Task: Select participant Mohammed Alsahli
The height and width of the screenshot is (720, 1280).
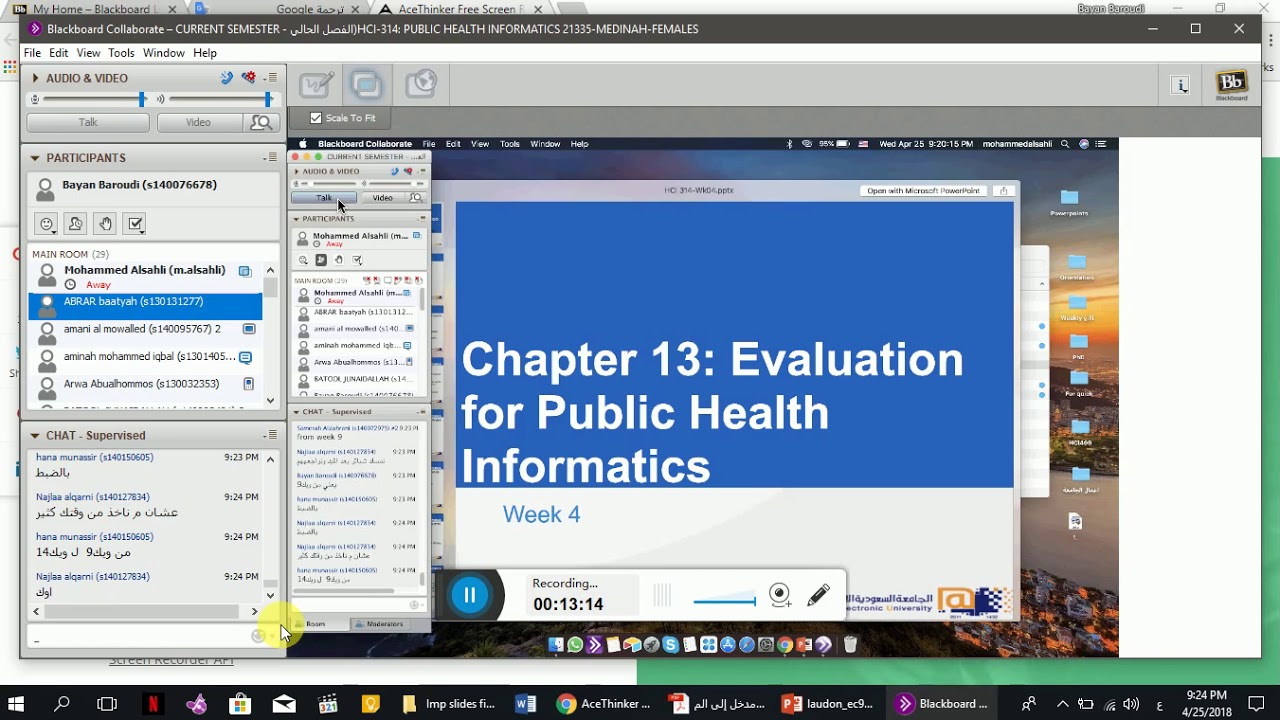Action: [145, 277]
